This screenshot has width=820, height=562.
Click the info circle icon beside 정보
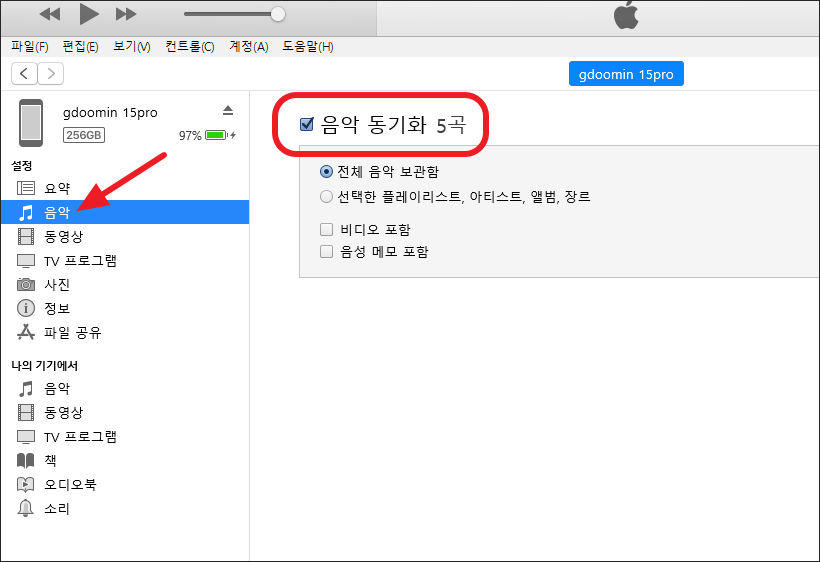click(26, 308)
